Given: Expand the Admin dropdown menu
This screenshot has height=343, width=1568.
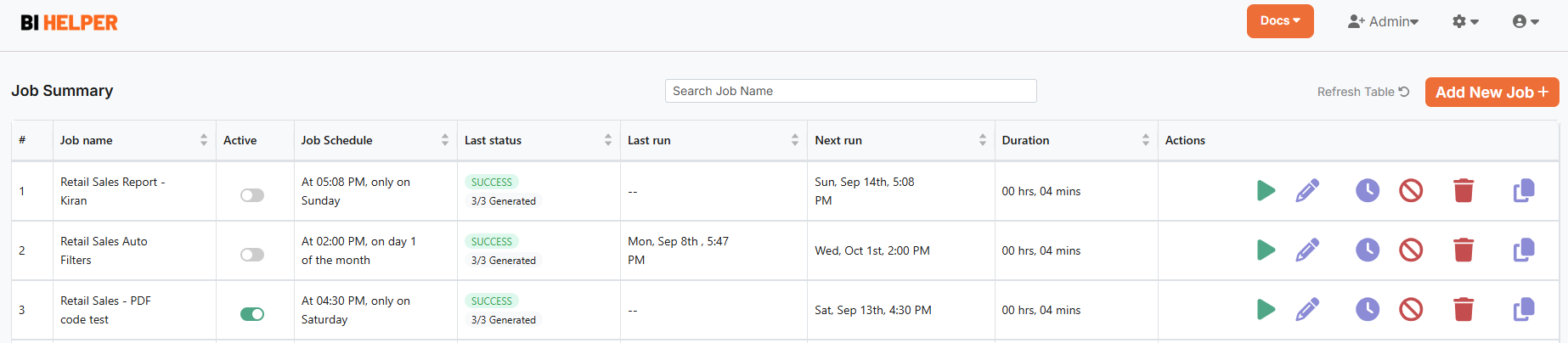Looking at the screenshot, I should point(1383,22).
